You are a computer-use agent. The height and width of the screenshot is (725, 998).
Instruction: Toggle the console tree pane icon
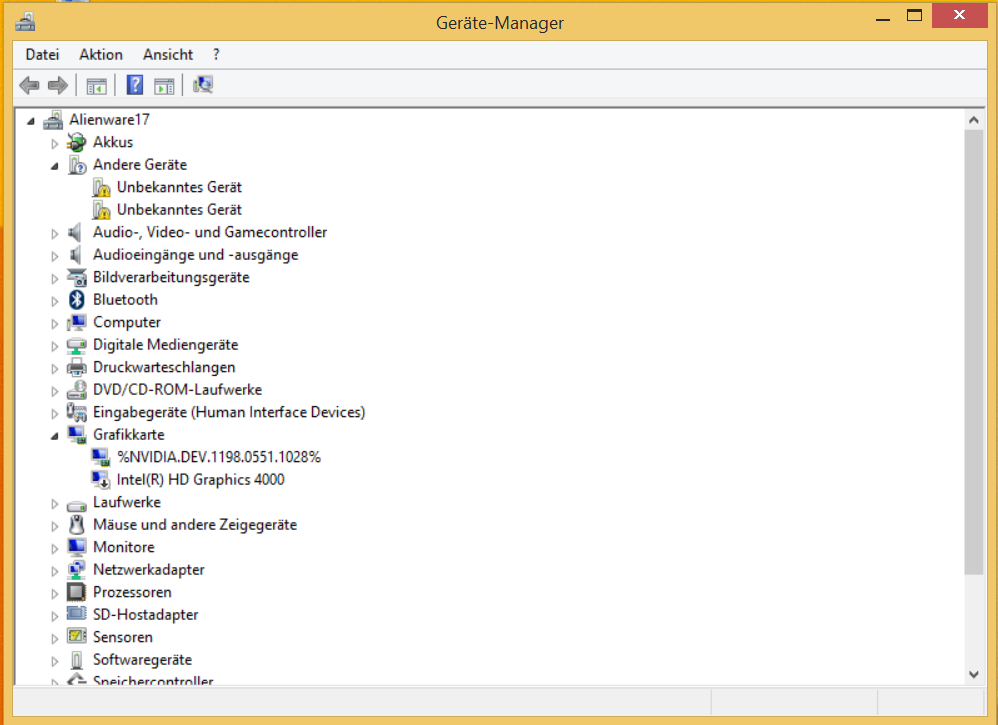pyautogui.click(x=96, y=85)
